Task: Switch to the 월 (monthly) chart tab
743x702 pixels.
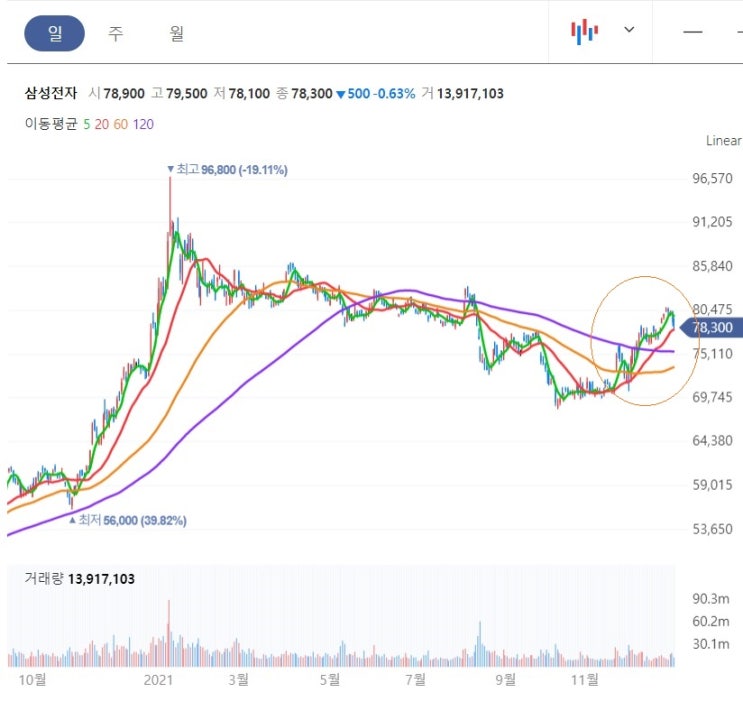Action: click(x=176, y=33)
